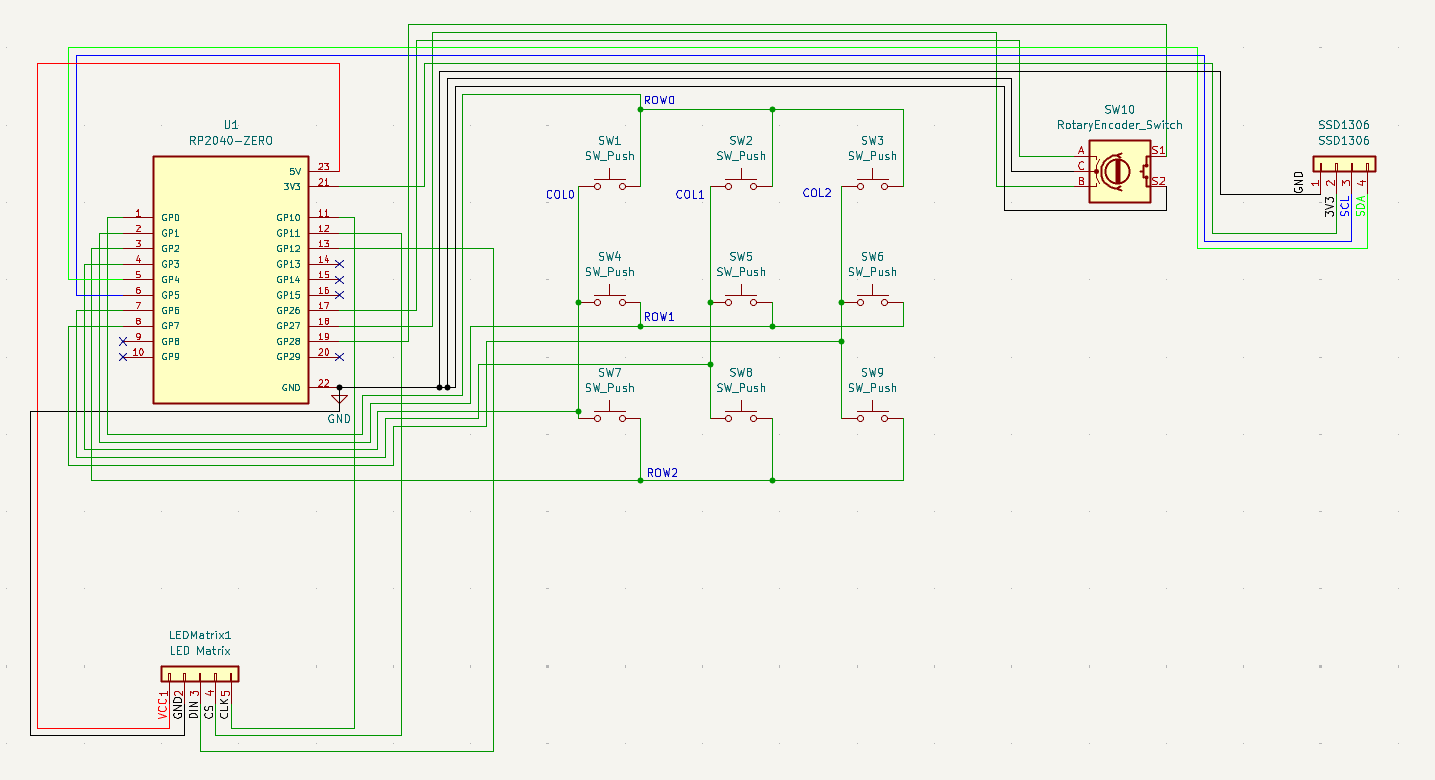Click the green SDA label under SSD1306
Viewport: 1435px width, 780px height.
click(x=1361, y=207)
